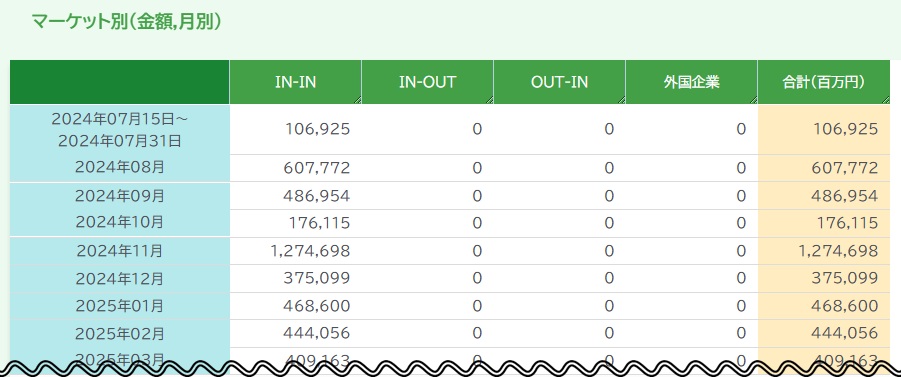
Task: Select the 合計(百万円) column header
Action: (x=823, y=82)
